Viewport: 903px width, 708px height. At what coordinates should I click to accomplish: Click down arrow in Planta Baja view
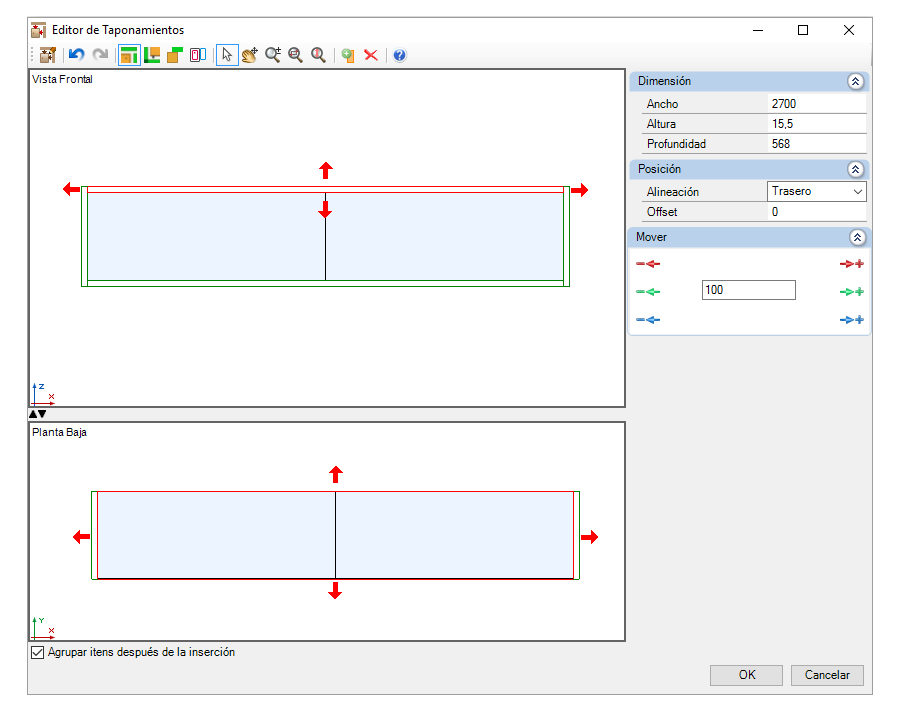[335, 590]
